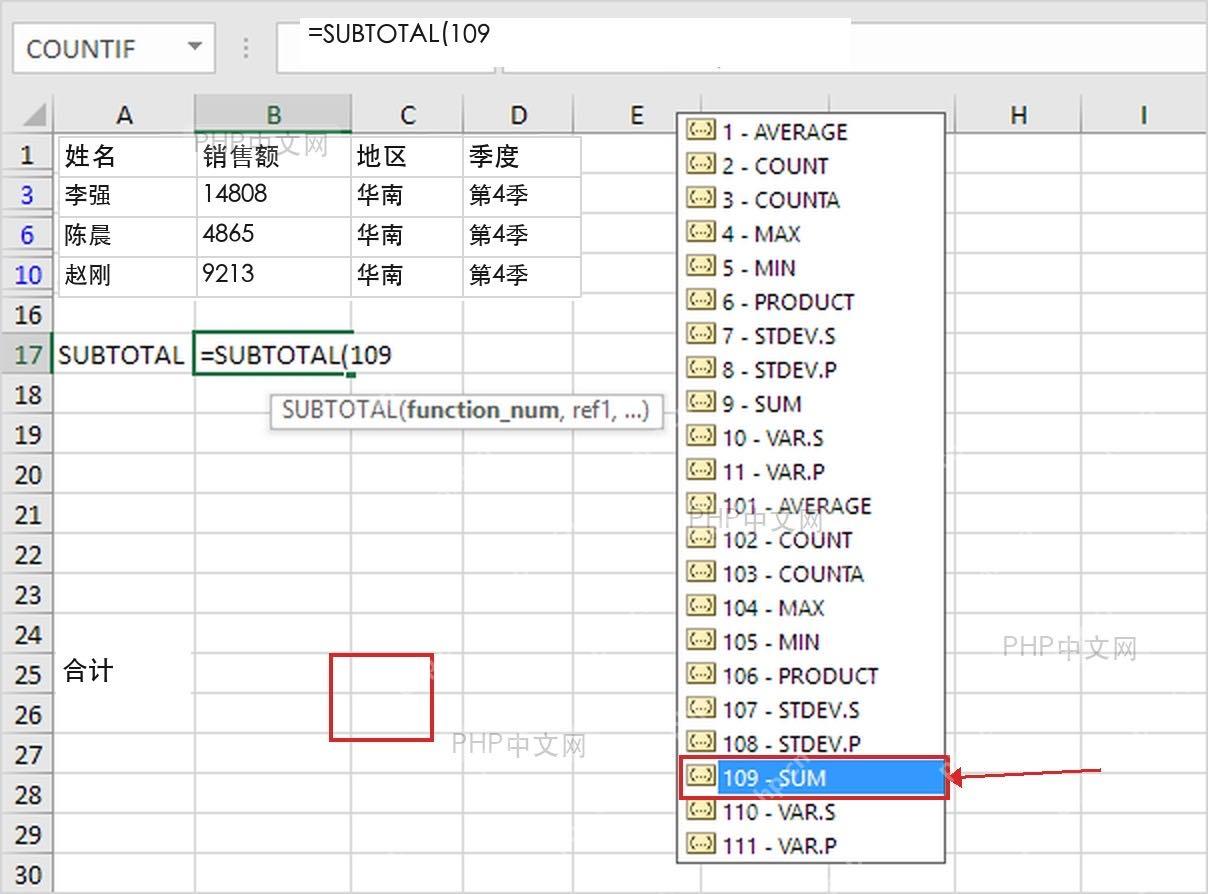Click the SUBTOTAL label in cell A17

tap(124, 355)
